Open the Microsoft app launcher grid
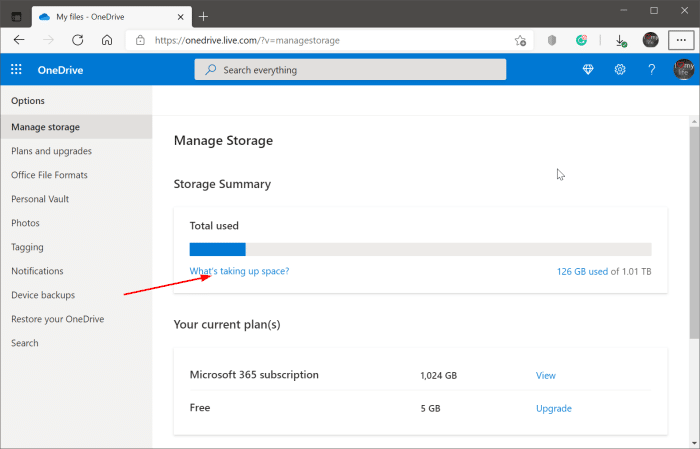This screenshot has height=449, width=700. (x=16, y=70)
